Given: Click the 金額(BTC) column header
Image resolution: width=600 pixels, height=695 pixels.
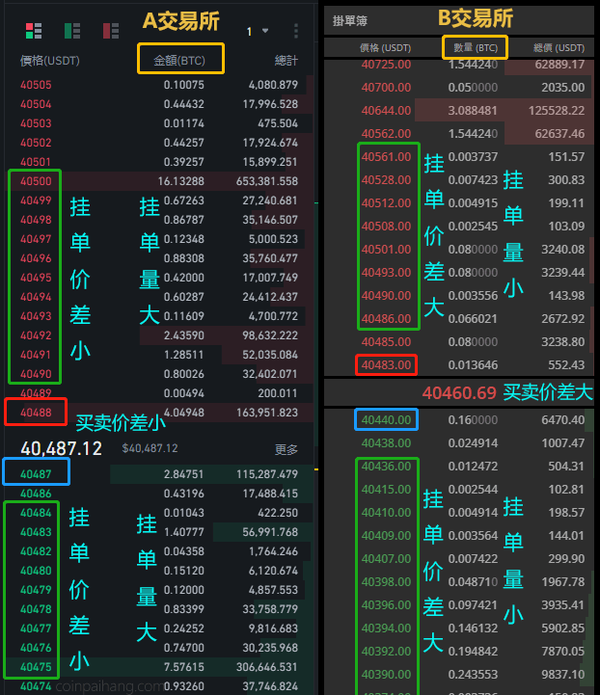Looking at the screenshot, I should tap(180, 61).
